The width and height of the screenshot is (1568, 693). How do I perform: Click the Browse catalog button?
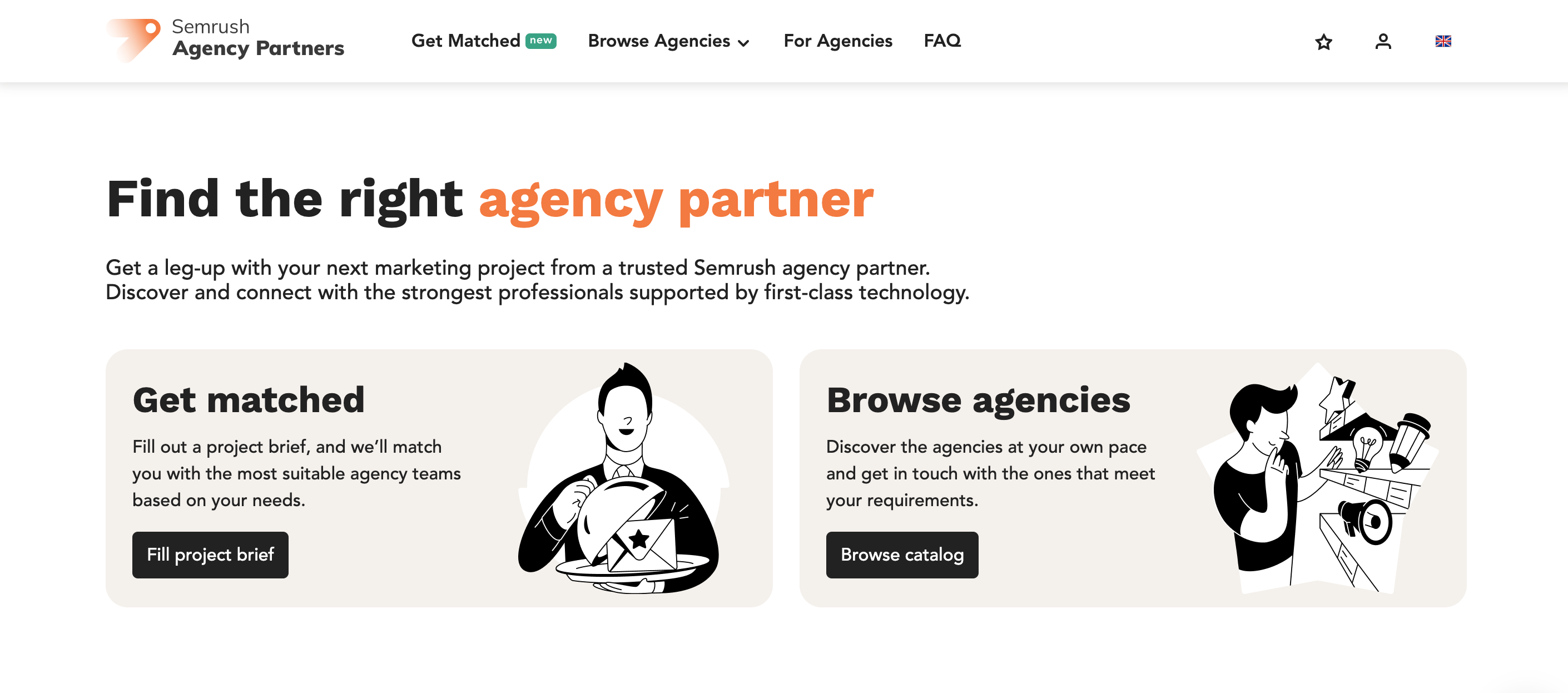click(x=901, y=554)
